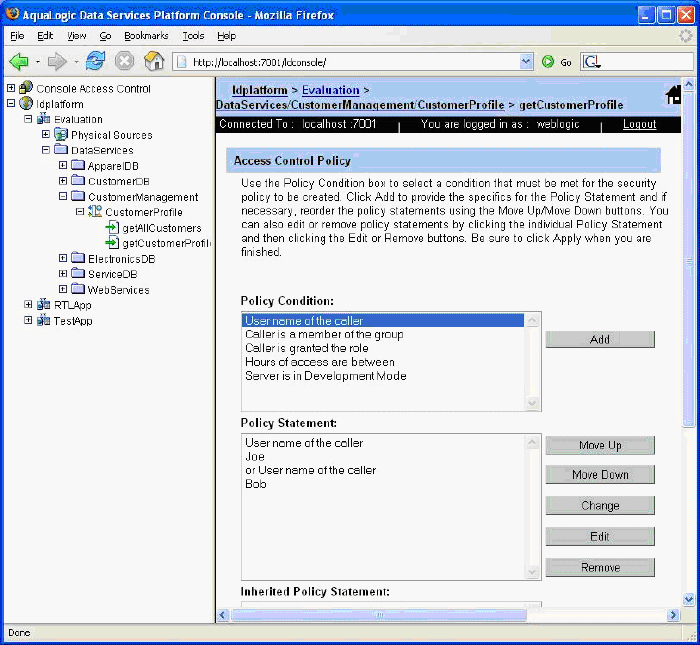Collapse the DataServices folder node
700x645 pixels.
[x=46, y=150]
